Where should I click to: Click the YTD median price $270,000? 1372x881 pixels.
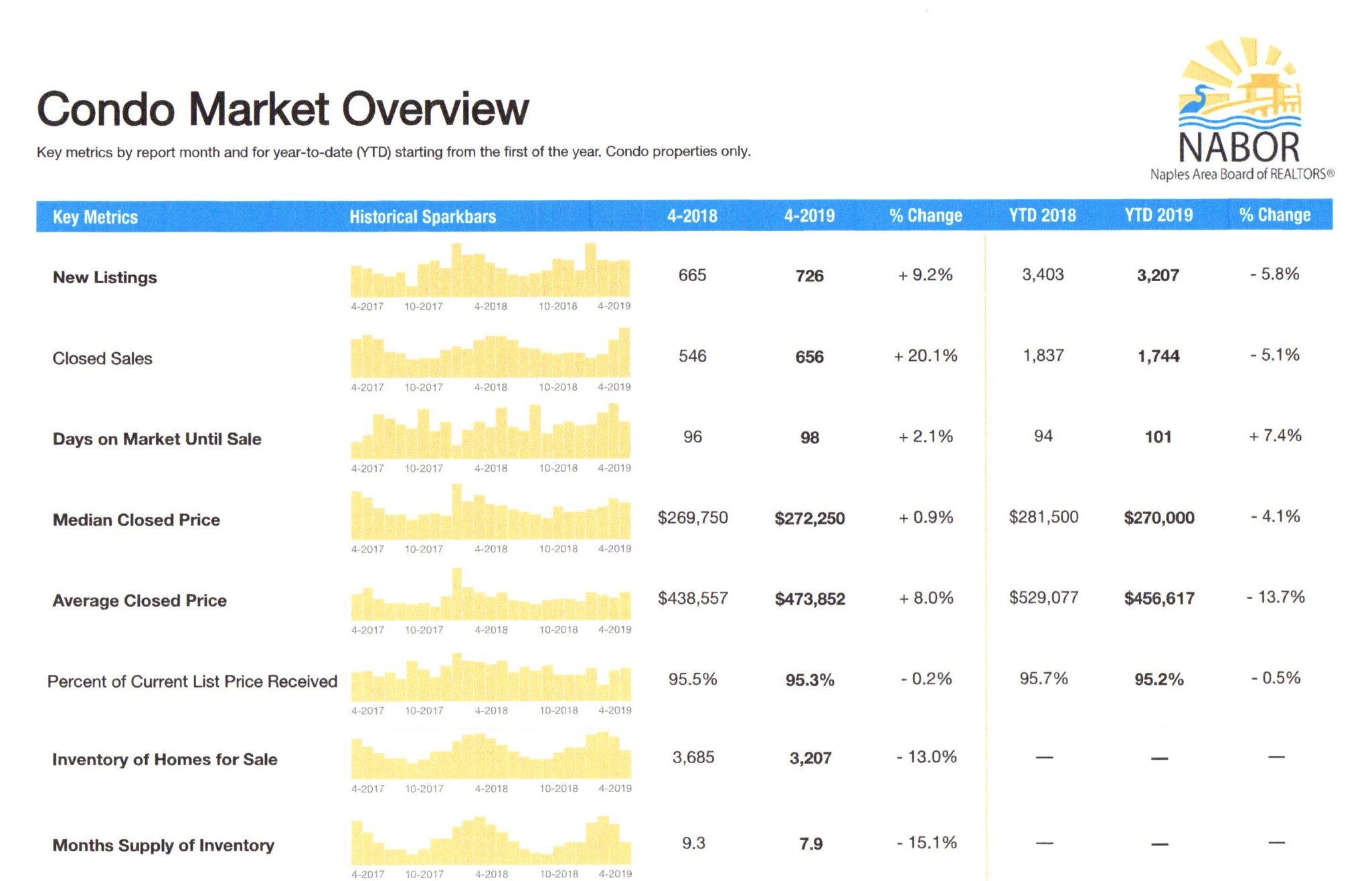click(1159, 517)
